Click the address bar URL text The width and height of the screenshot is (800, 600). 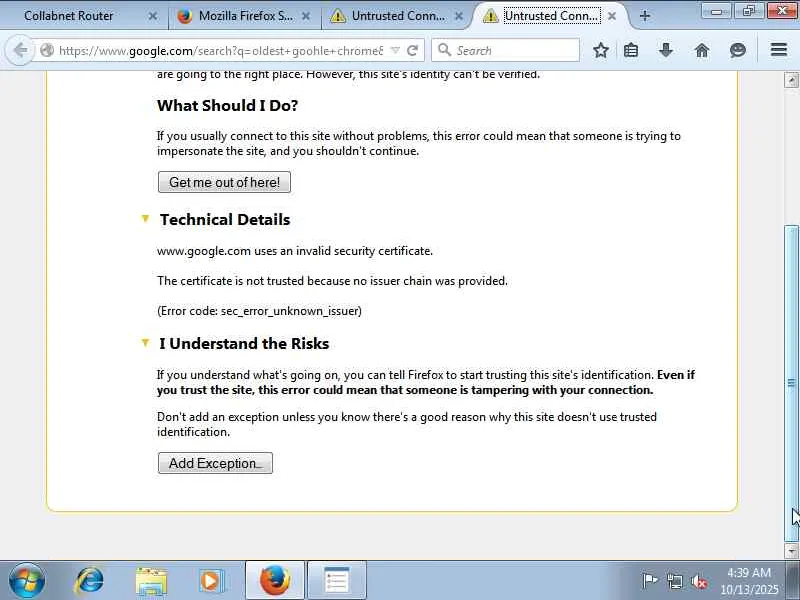(x=221, y=51)
